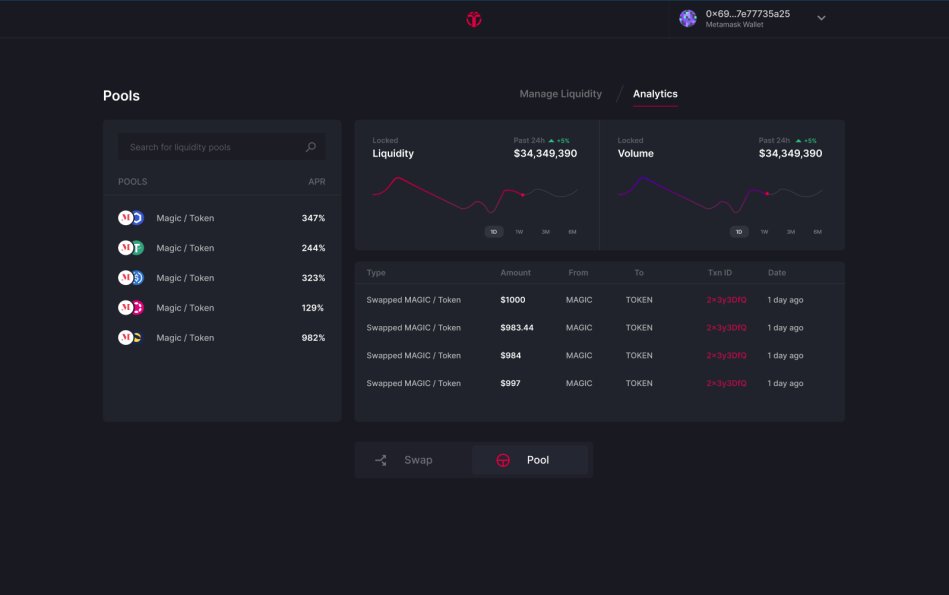949x595 pixels.
Task: Select 6M range on Volume chart
Action: coord(818,232)
